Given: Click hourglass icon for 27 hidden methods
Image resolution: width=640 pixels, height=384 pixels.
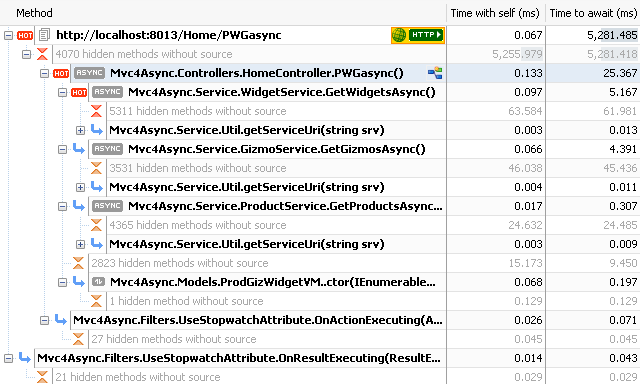Looking at the screenshot, I should [x=78, y=339].
